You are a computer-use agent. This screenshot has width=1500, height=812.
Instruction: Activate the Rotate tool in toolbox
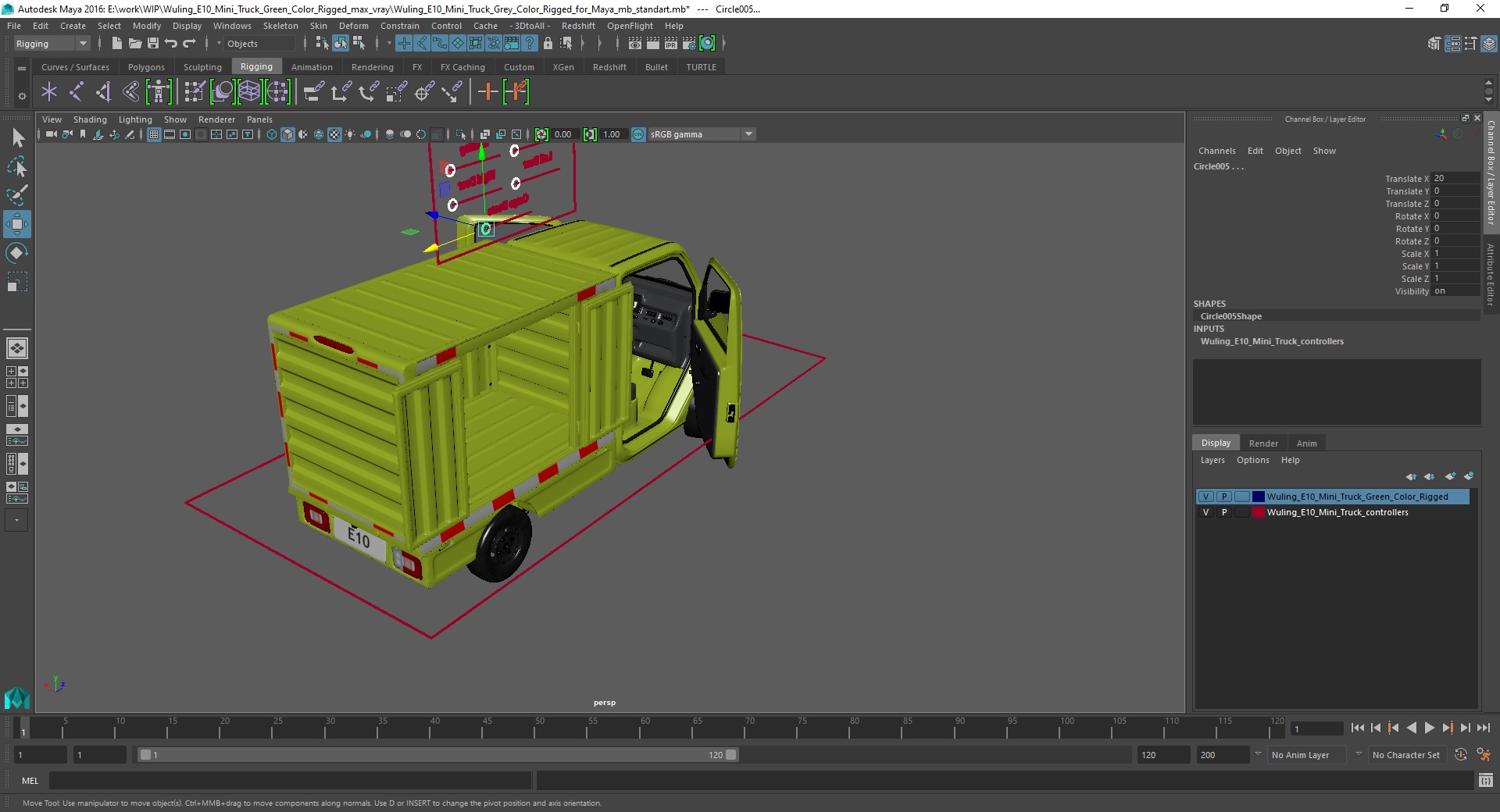pos(17,252)
